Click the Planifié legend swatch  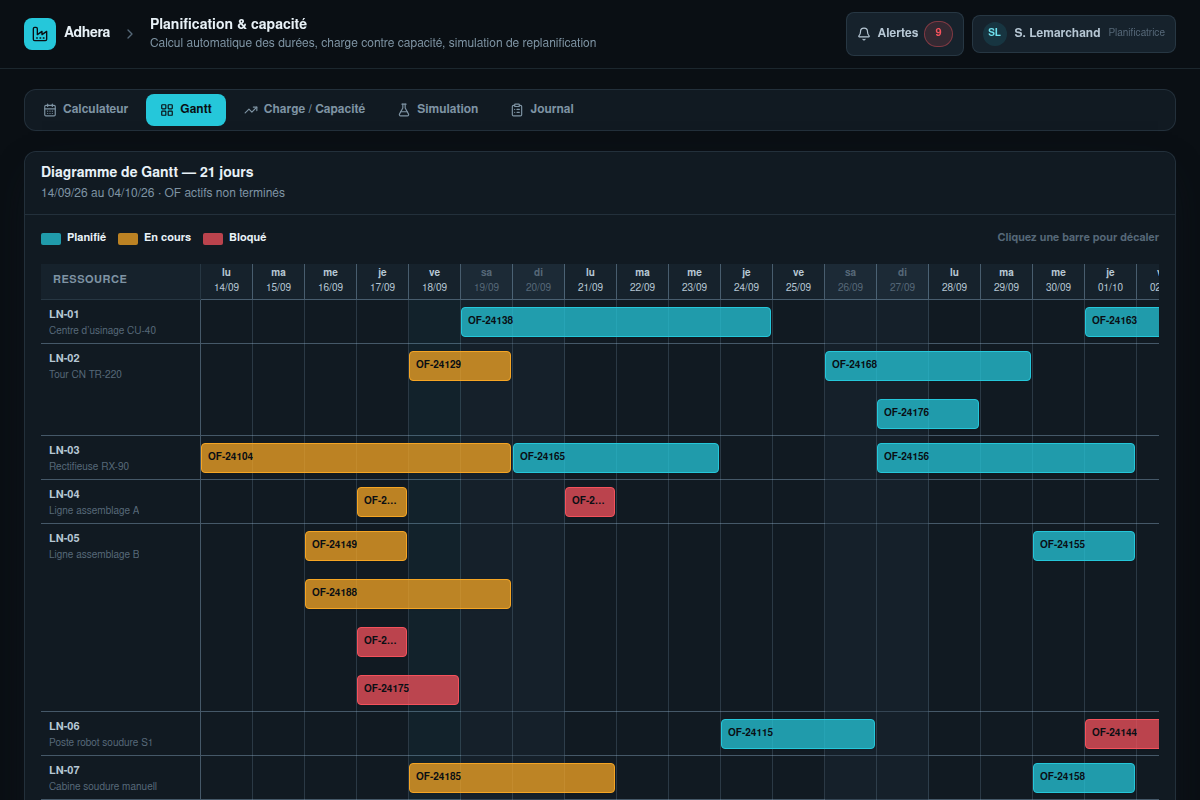51,238
